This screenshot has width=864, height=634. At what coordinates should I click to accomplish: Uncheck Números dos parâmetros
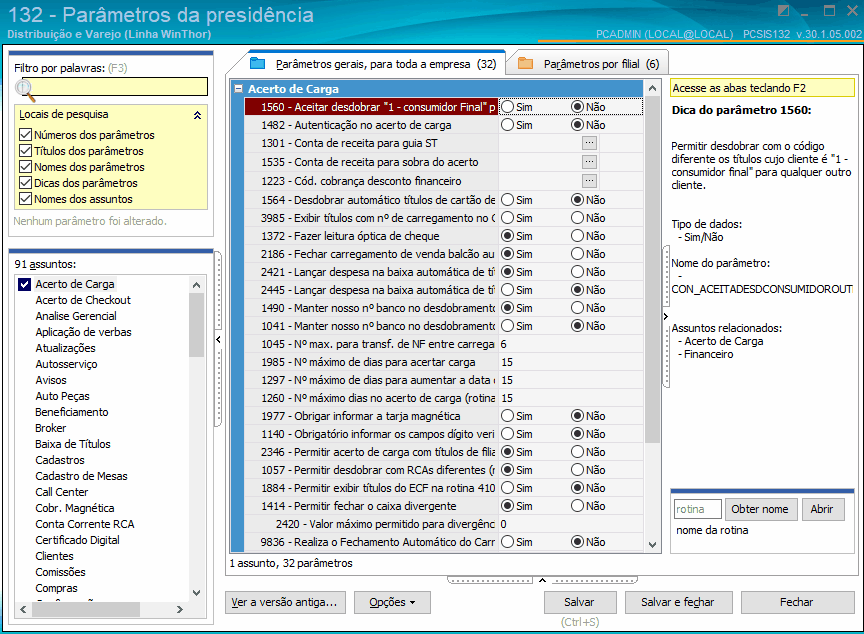[x=25, y=135]
